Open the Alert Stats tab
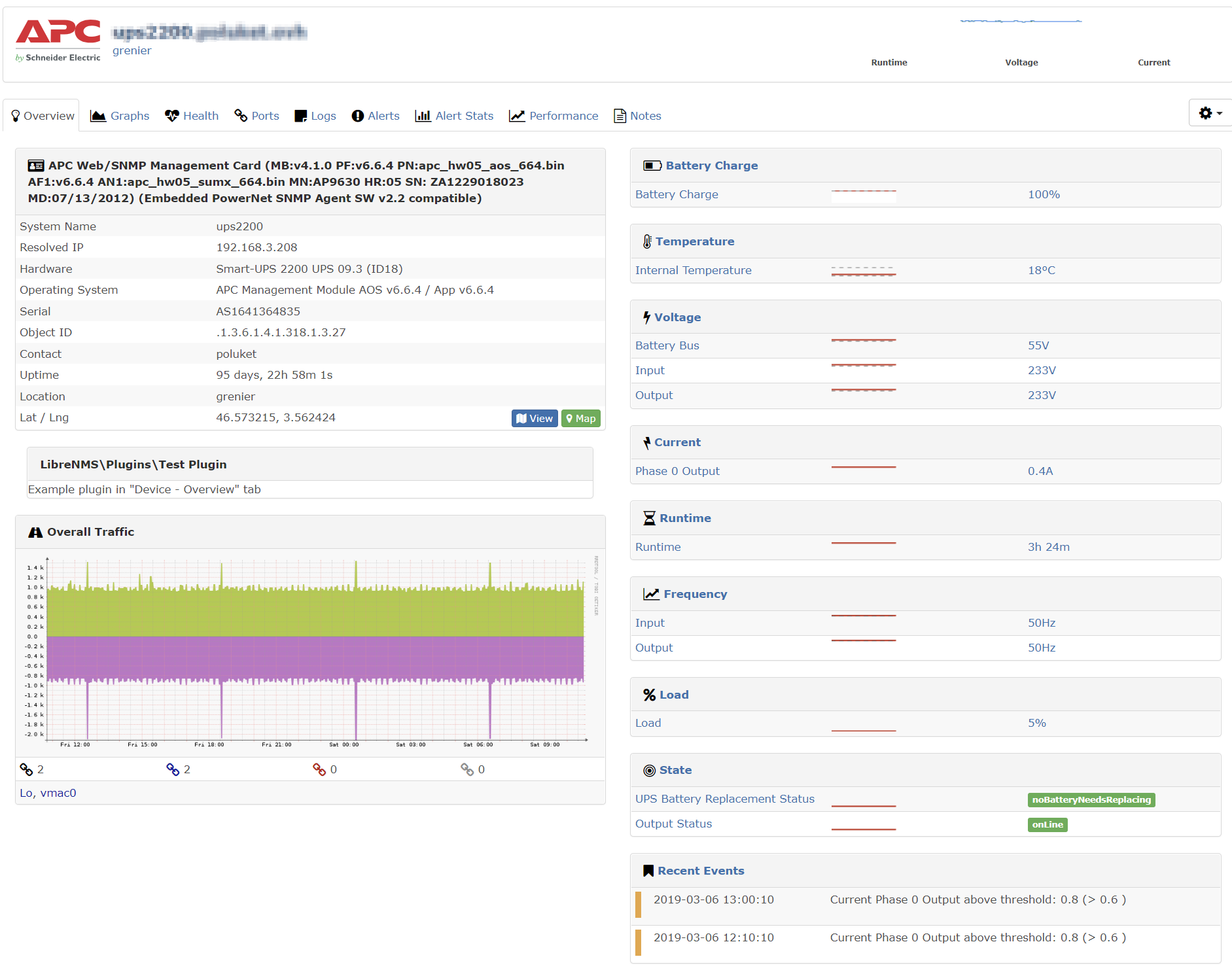 click(454, 116)
